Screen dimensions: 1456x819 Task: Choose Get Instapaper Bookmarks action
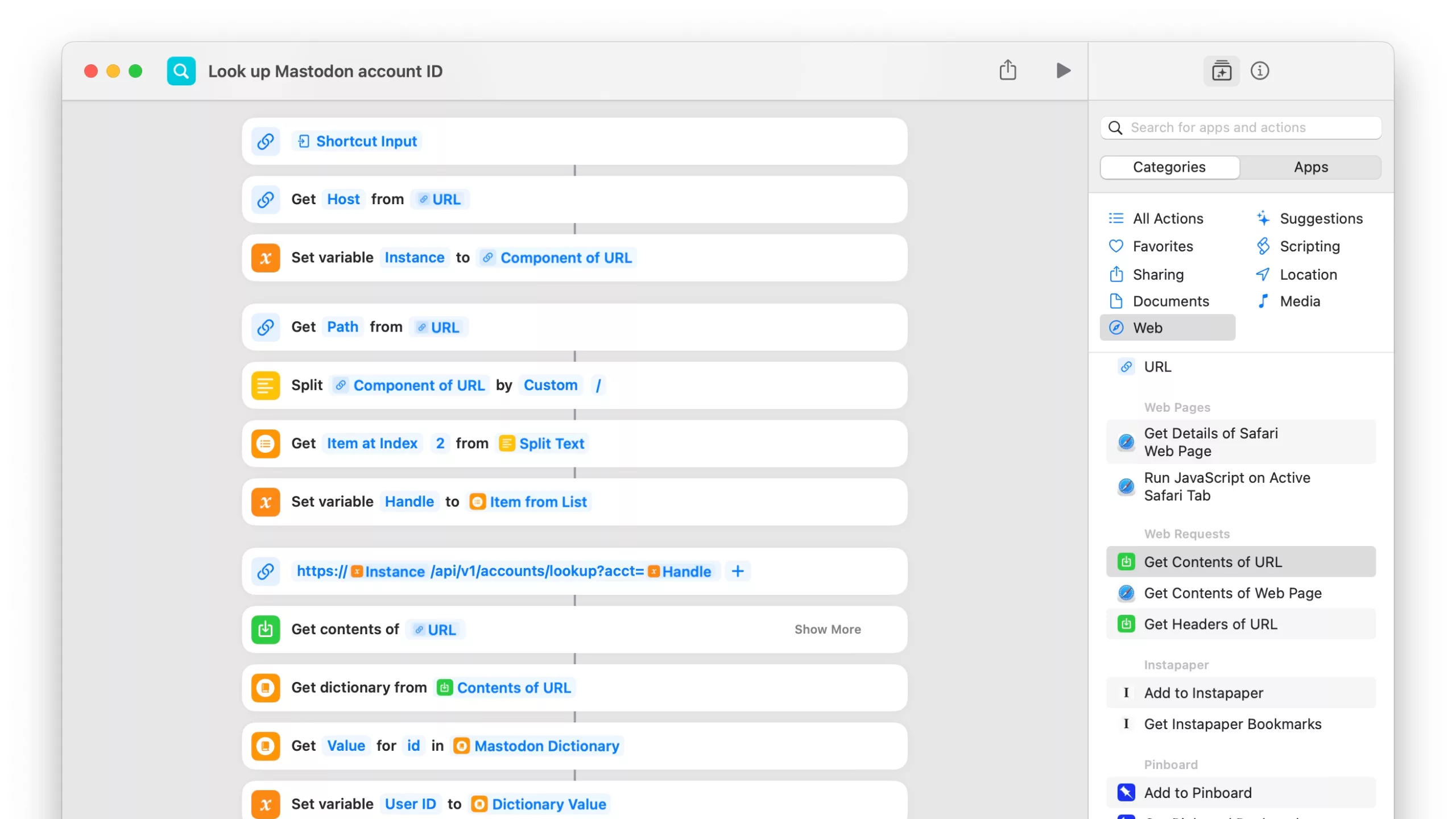coord(1240,724)
